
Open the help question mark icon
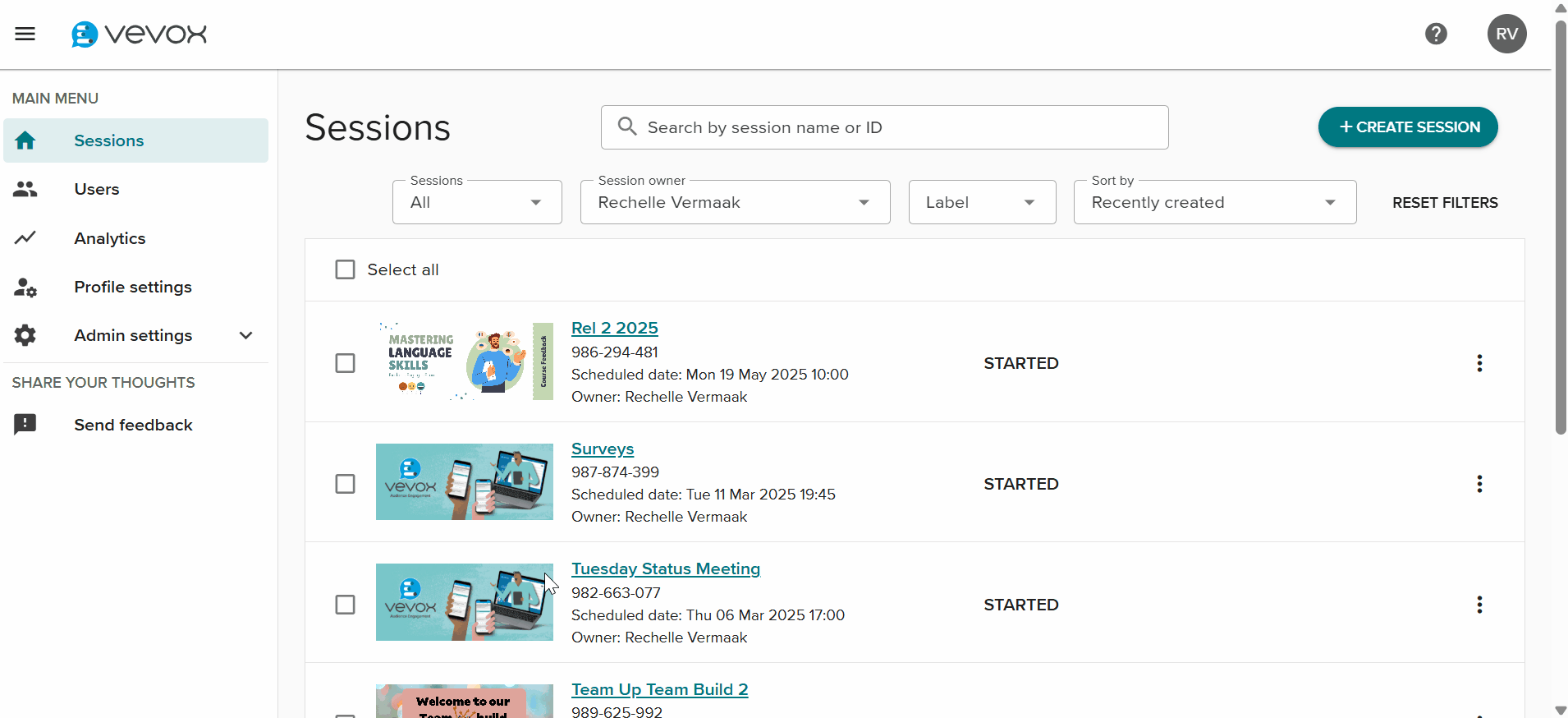(1436, 34)
